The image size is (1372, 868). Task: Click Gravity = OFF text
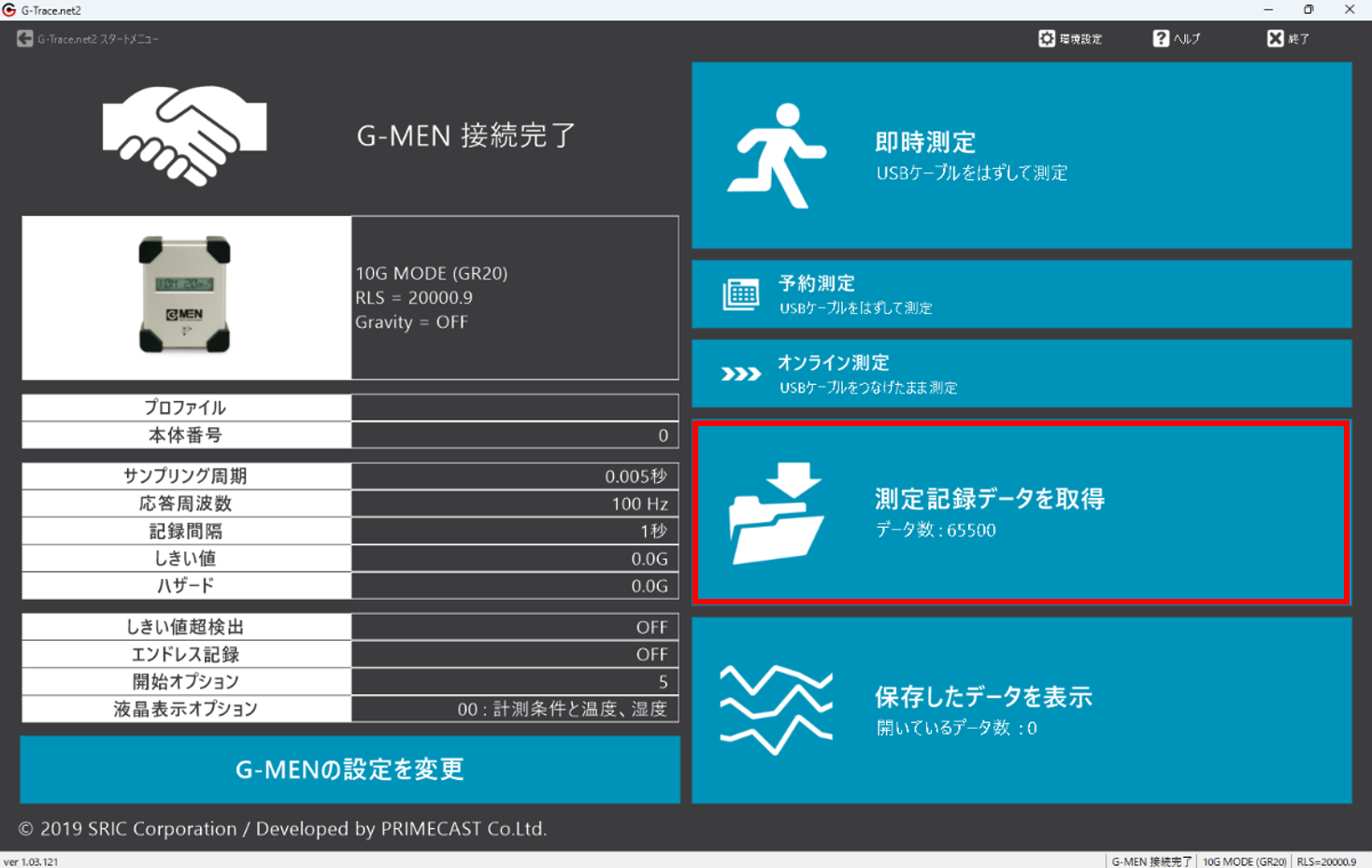411,322
